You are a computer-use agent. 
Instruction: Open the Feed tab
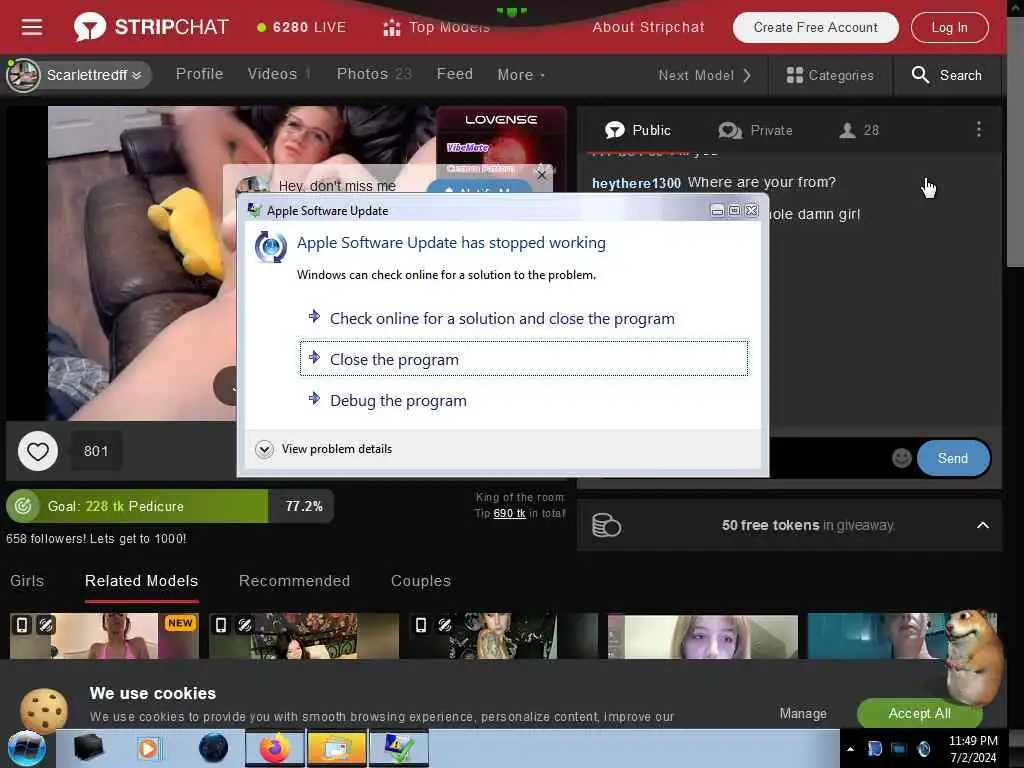click(x=455, y=74)
